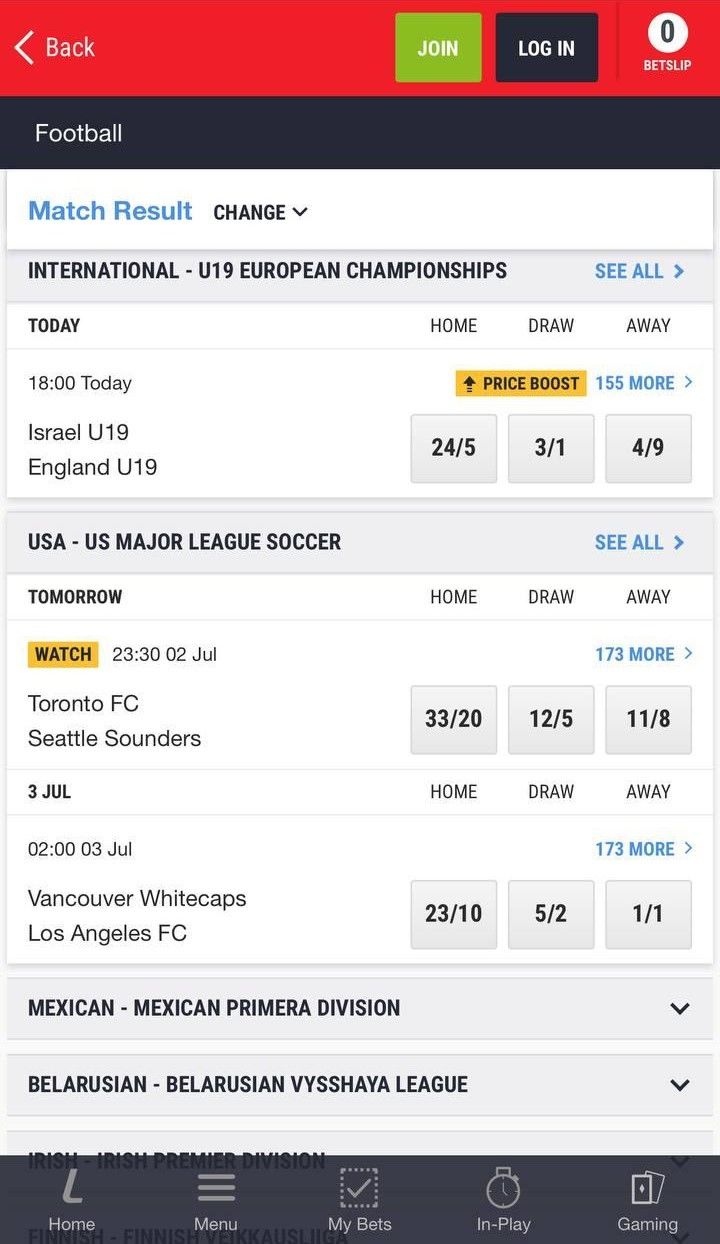Open Gaming cards icon

point(647,1188)
